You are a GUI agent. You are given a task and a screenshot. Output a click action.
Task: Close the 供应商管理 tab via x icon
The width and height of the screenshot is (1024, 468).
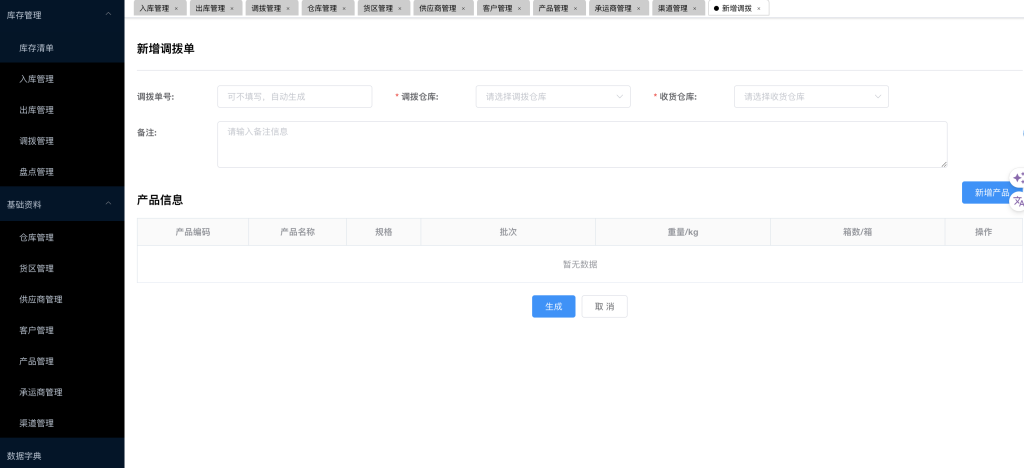pyautogui.click(x=463, y=8)
